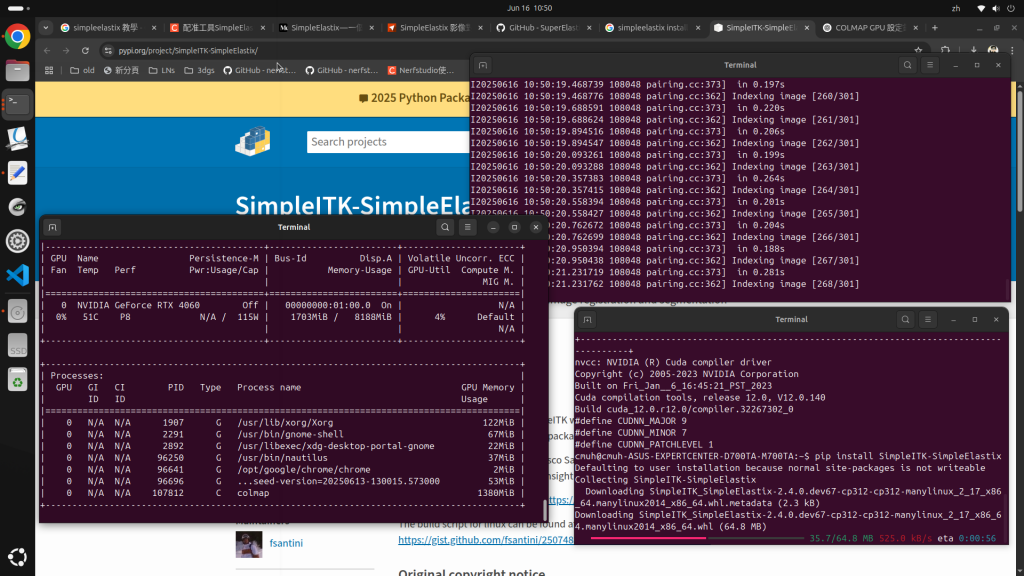1024x576 pixels.
Task: Open the SSD drive in dock
Action: [x=17, y=345]
